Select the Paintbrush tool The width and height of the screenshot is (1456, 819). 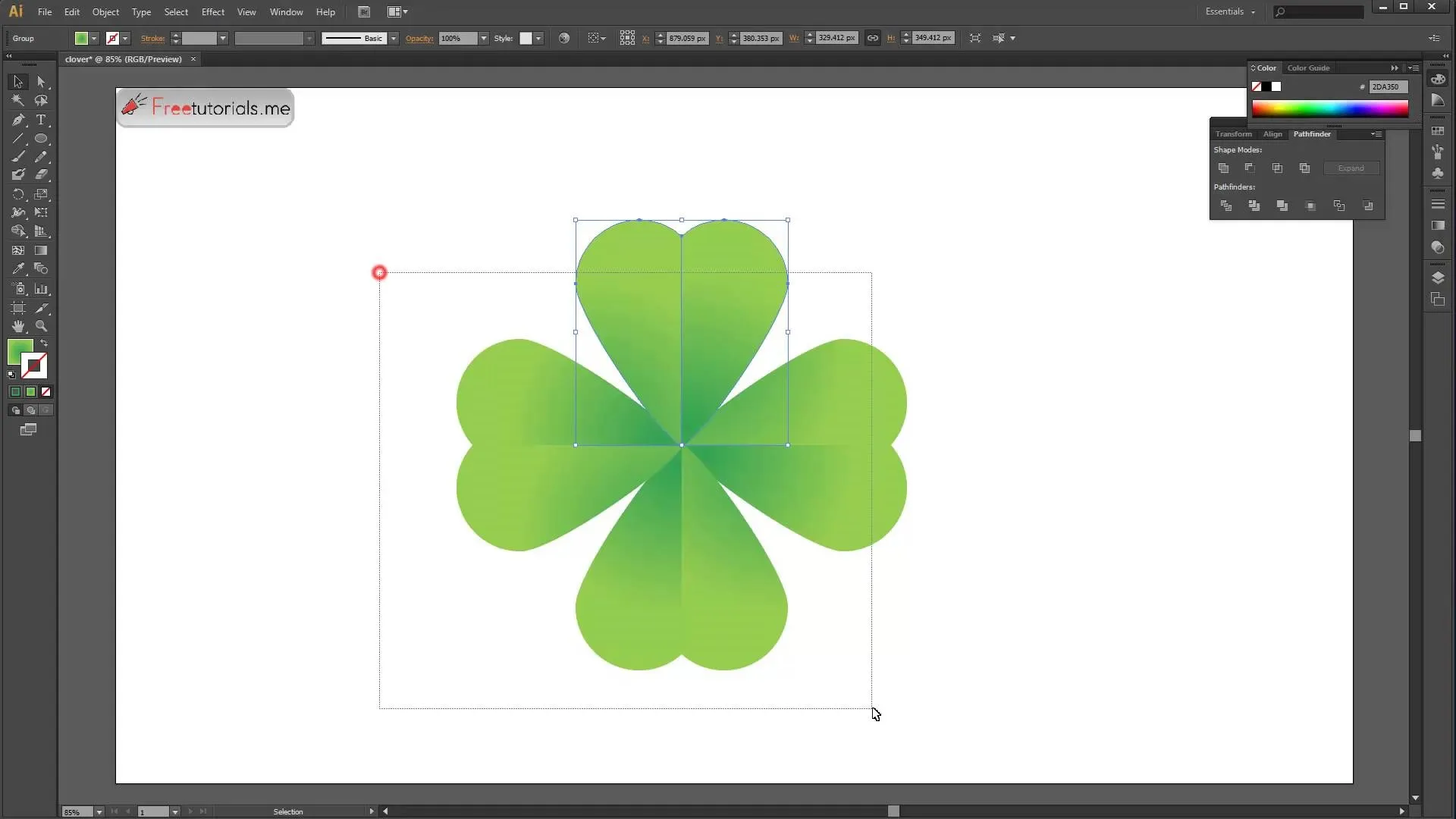[18, 157]
